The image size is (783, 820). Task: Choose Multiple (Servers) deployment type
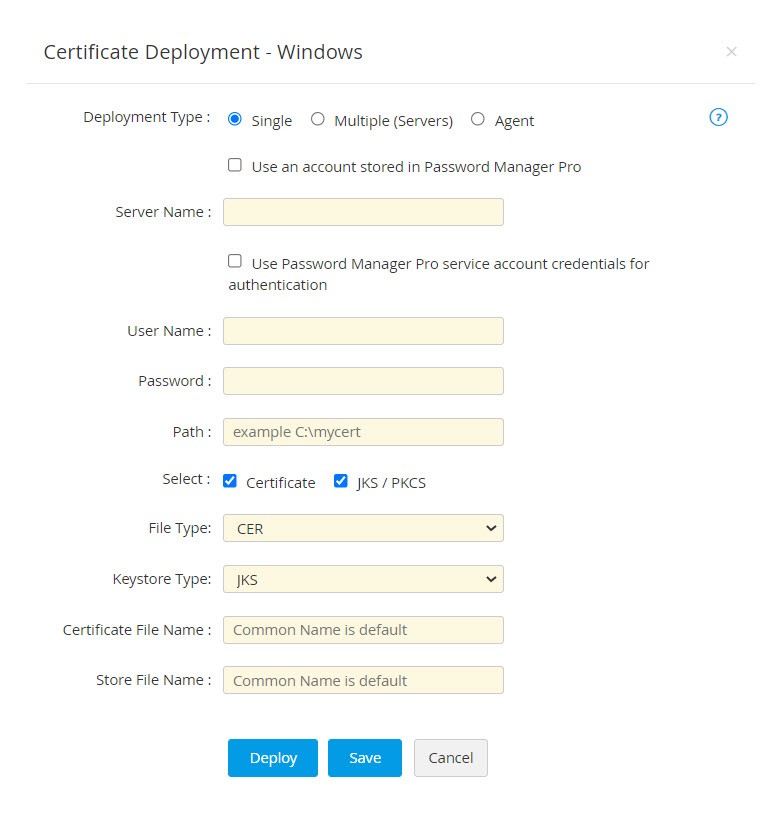318,119
